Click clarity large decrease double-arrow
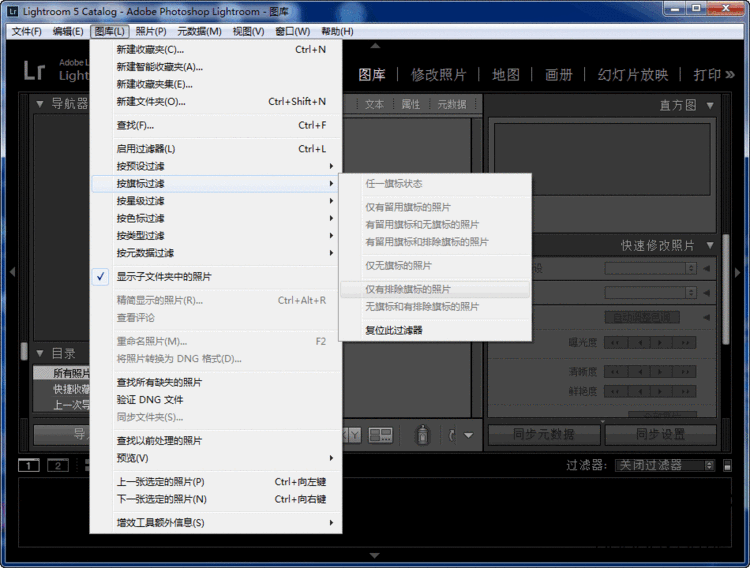 [616, 372]
